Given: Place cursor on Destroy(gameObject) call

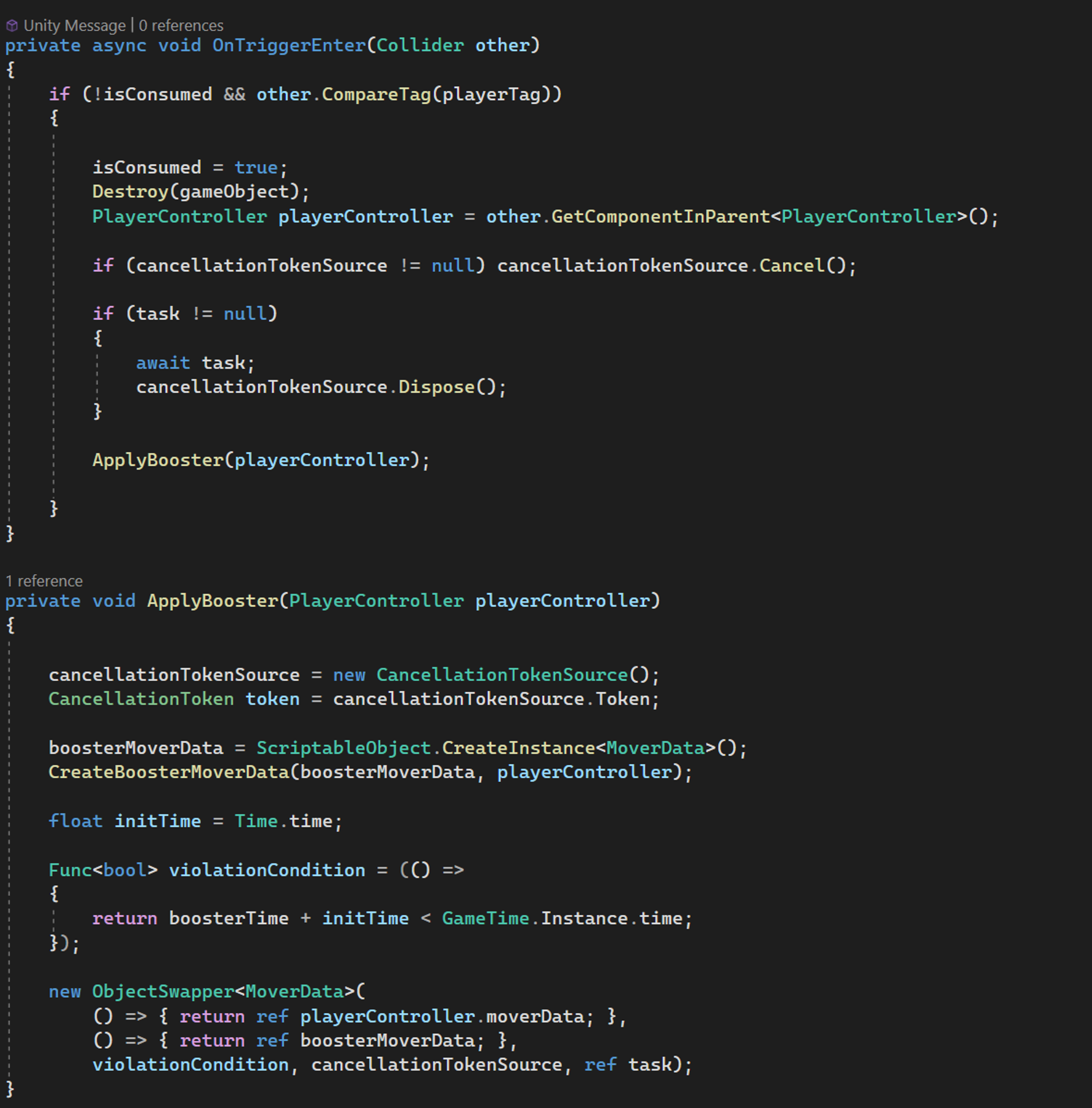Looking at the screenshot, I should click(x=130, y=192).
